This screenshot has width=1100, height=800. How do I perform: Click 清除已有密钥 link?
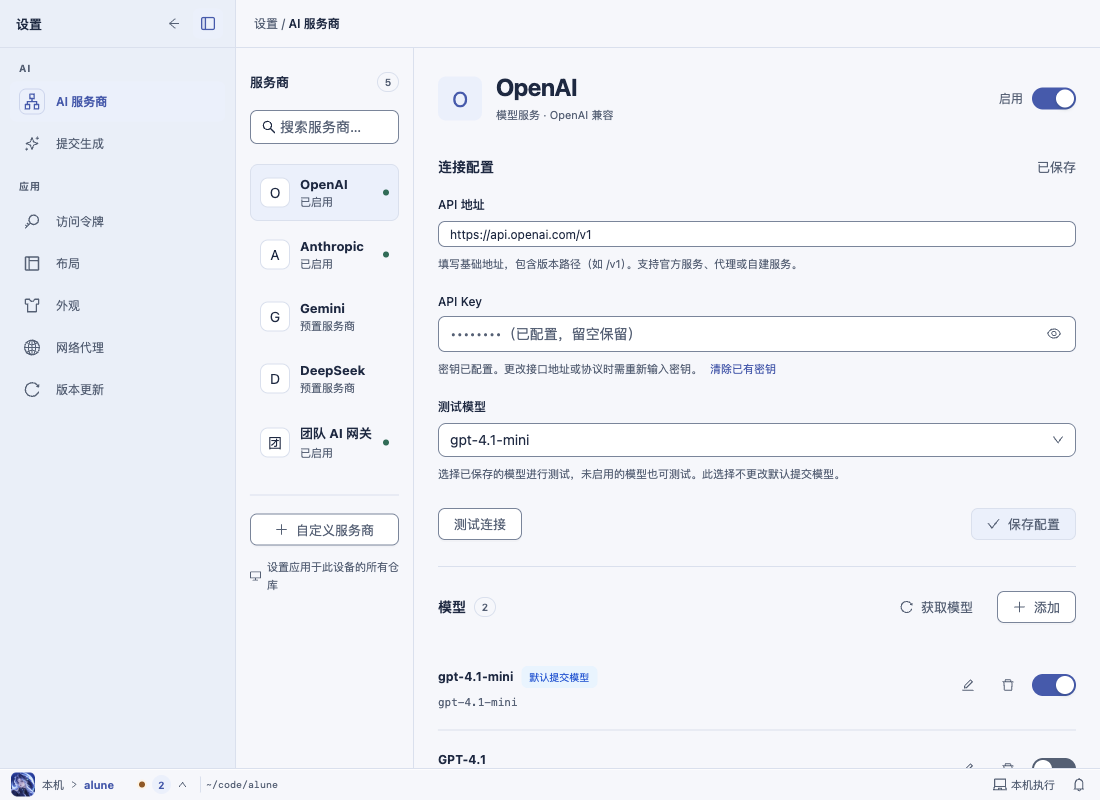(x=742, y=369)
